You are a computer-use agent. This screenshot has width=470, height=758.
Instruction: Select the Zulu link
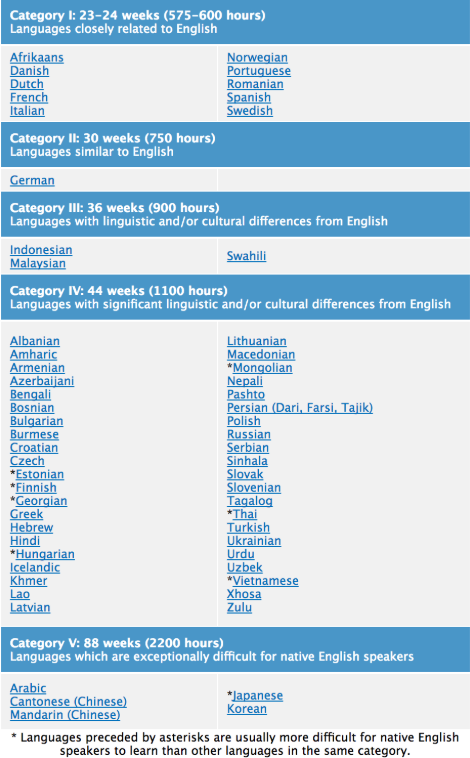pos(239,608)
